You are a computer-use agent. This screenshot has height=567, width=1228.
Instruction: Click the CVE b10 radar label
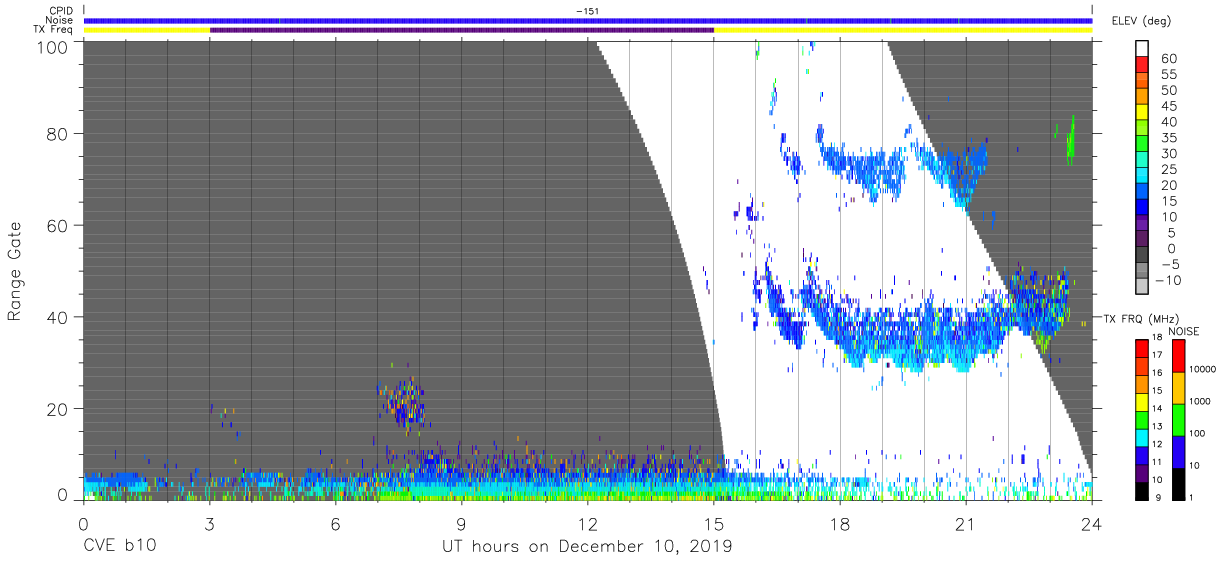(119, 547)
